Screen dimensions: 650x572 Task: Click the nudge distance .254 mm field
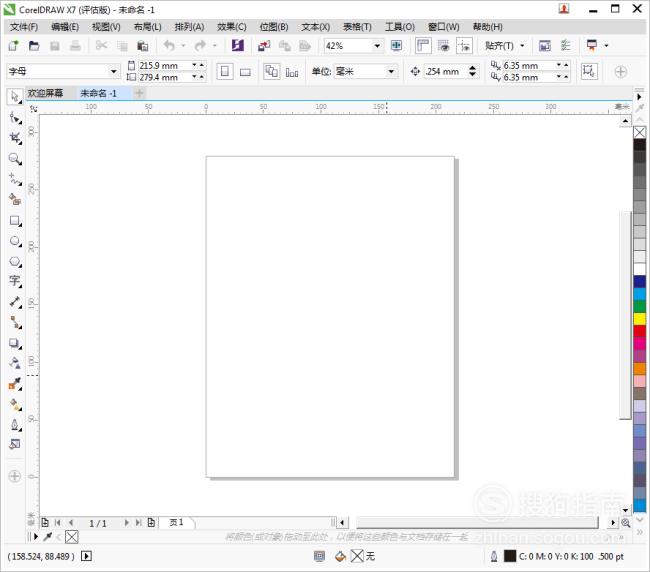coord(446,72)
